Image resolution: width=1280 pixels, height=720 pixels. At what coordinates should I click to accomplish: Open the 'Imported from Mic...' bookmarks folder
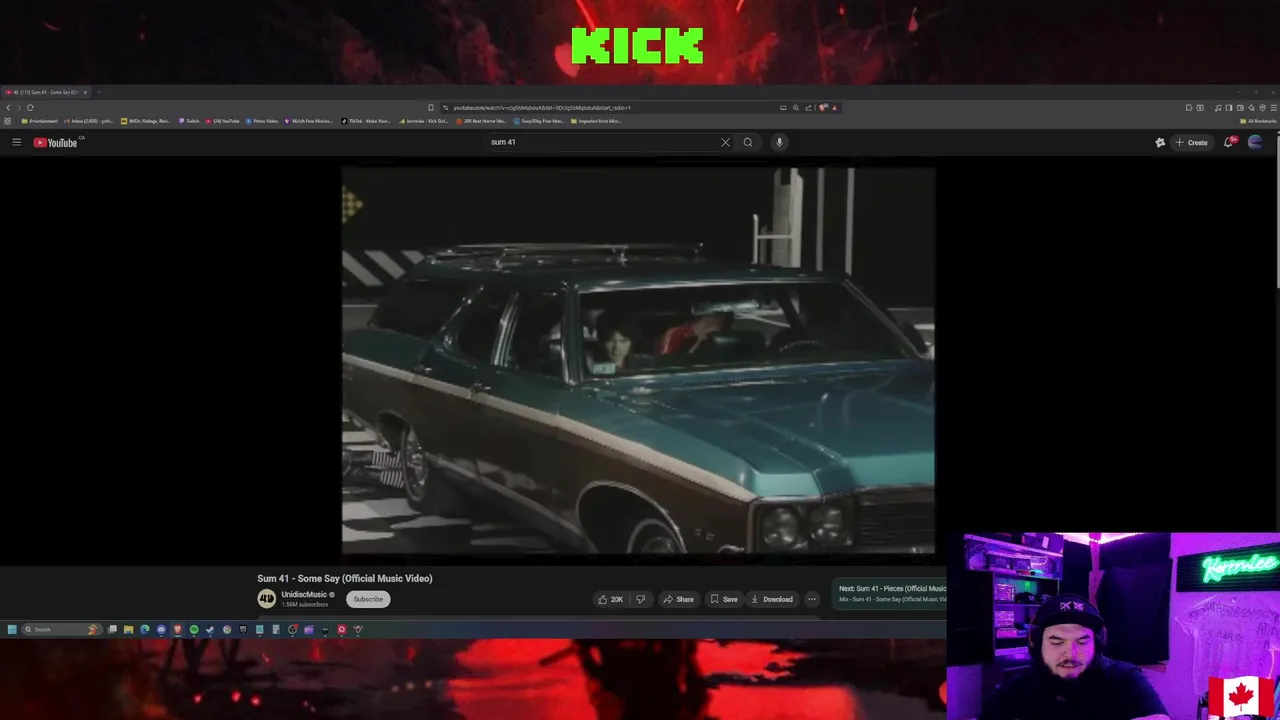point(596,121)
